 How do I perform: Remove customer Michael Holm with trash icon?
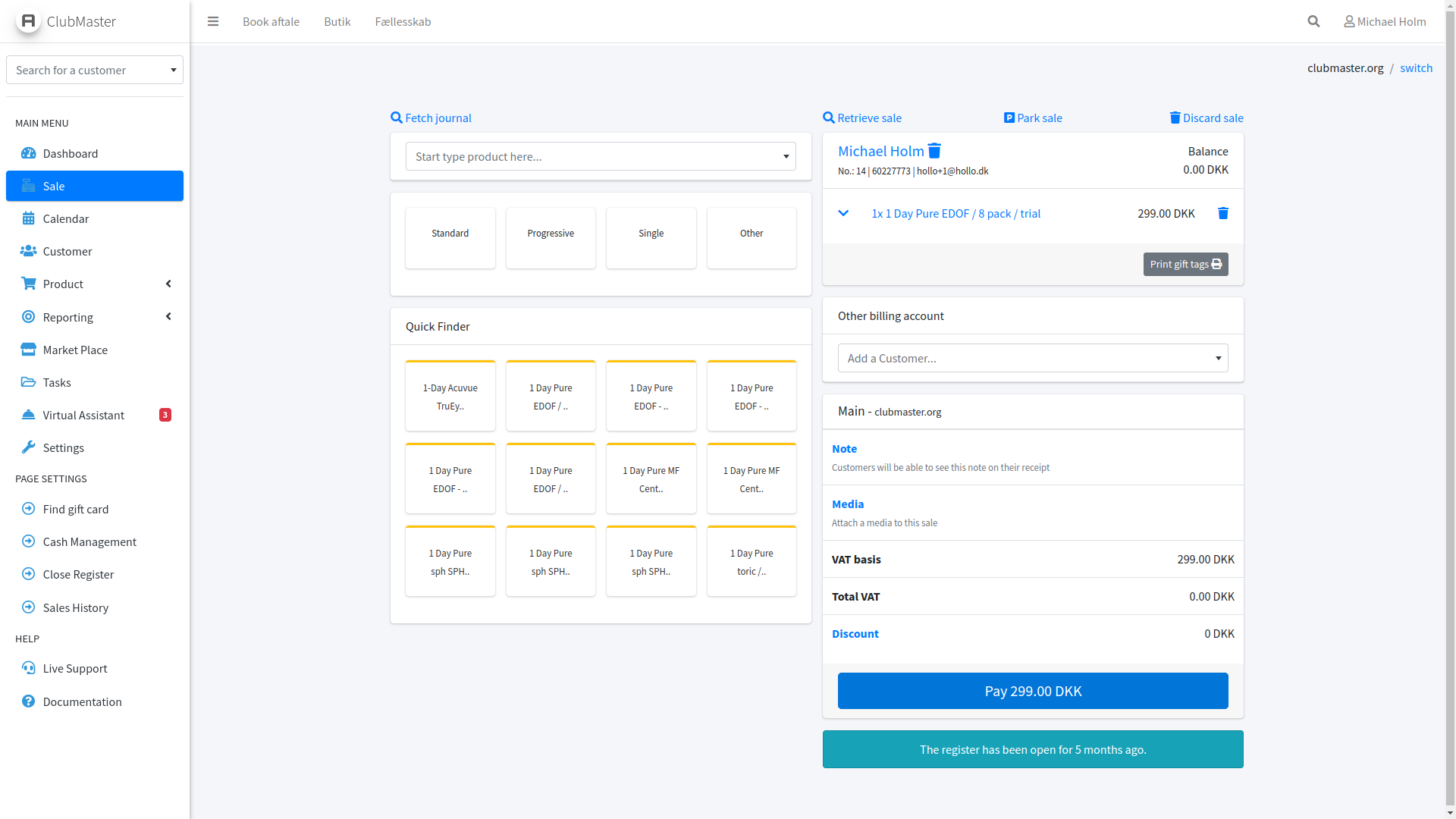(x=934, y=151)
